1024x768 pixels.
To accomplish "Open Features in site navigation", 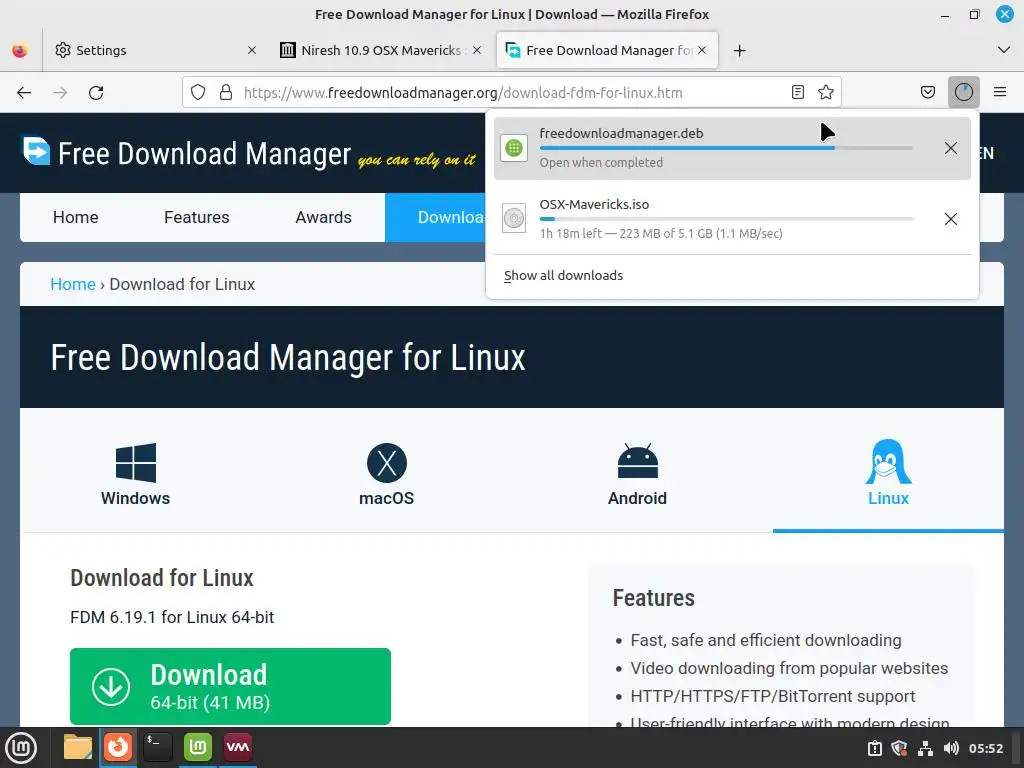I will (197, 217).
